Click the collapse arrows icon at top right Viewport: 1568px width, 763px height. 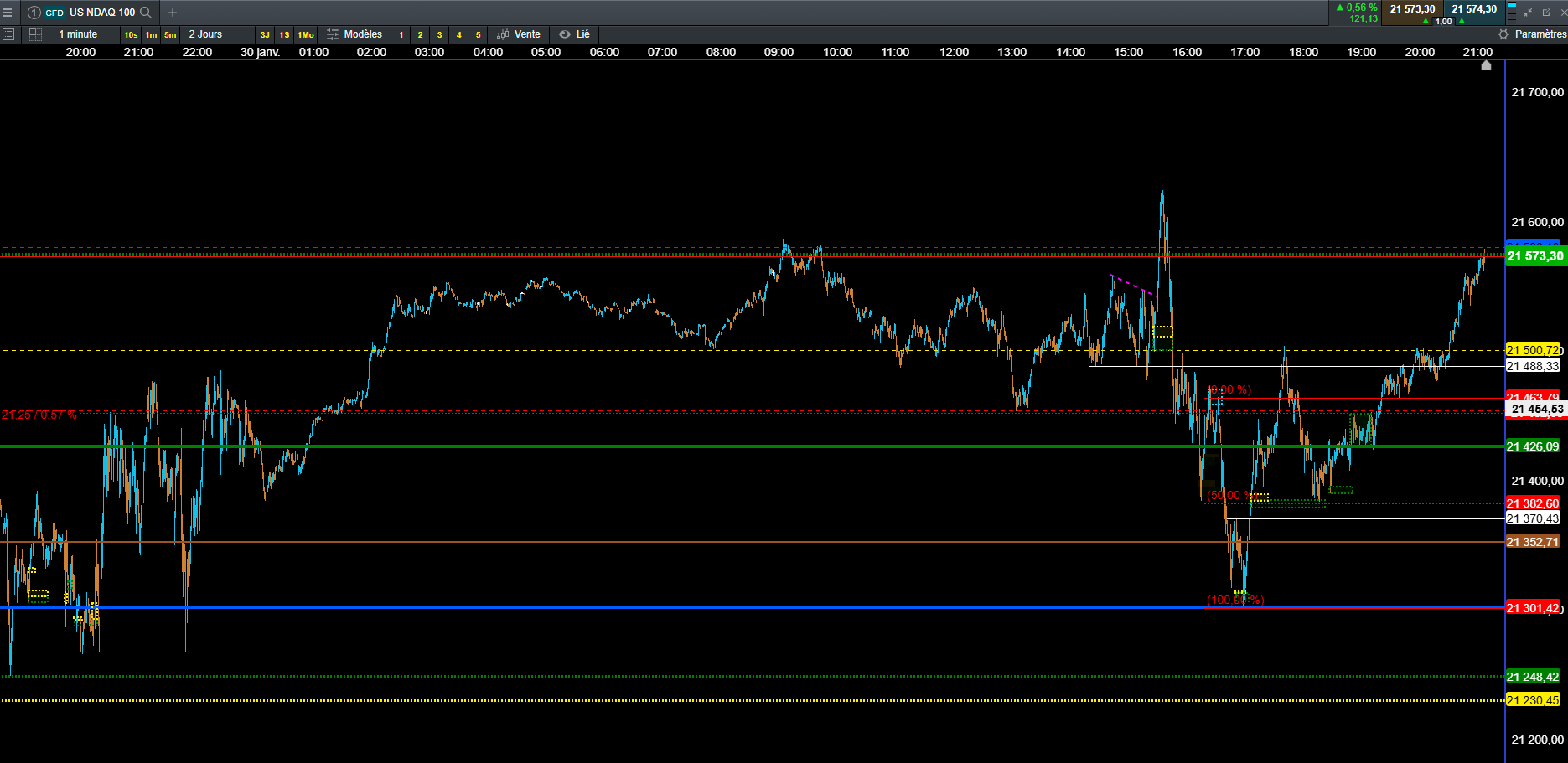pyautogui.click(x=1528, y=12)
